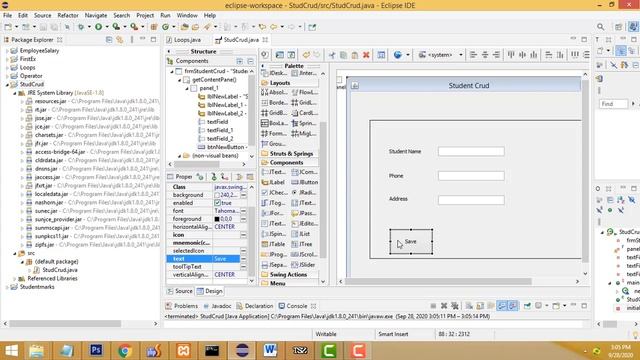Toggle the enabled property checkbox
Screen dimensions: 640x360
pos(218,203)
